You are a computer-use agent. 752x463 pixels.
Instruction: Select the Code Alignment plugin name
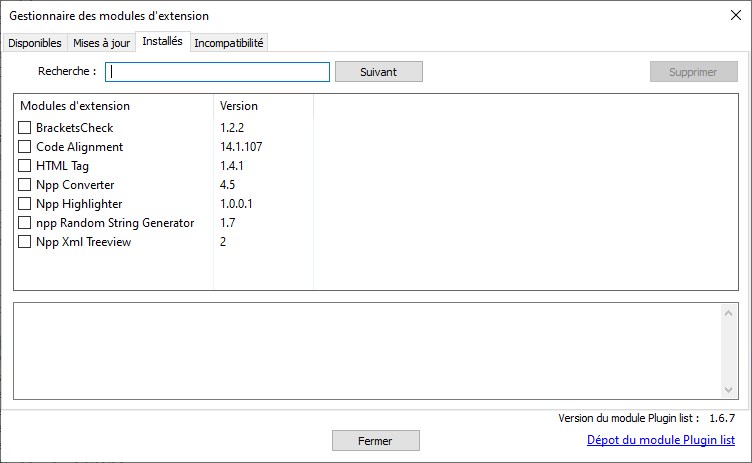80,147
